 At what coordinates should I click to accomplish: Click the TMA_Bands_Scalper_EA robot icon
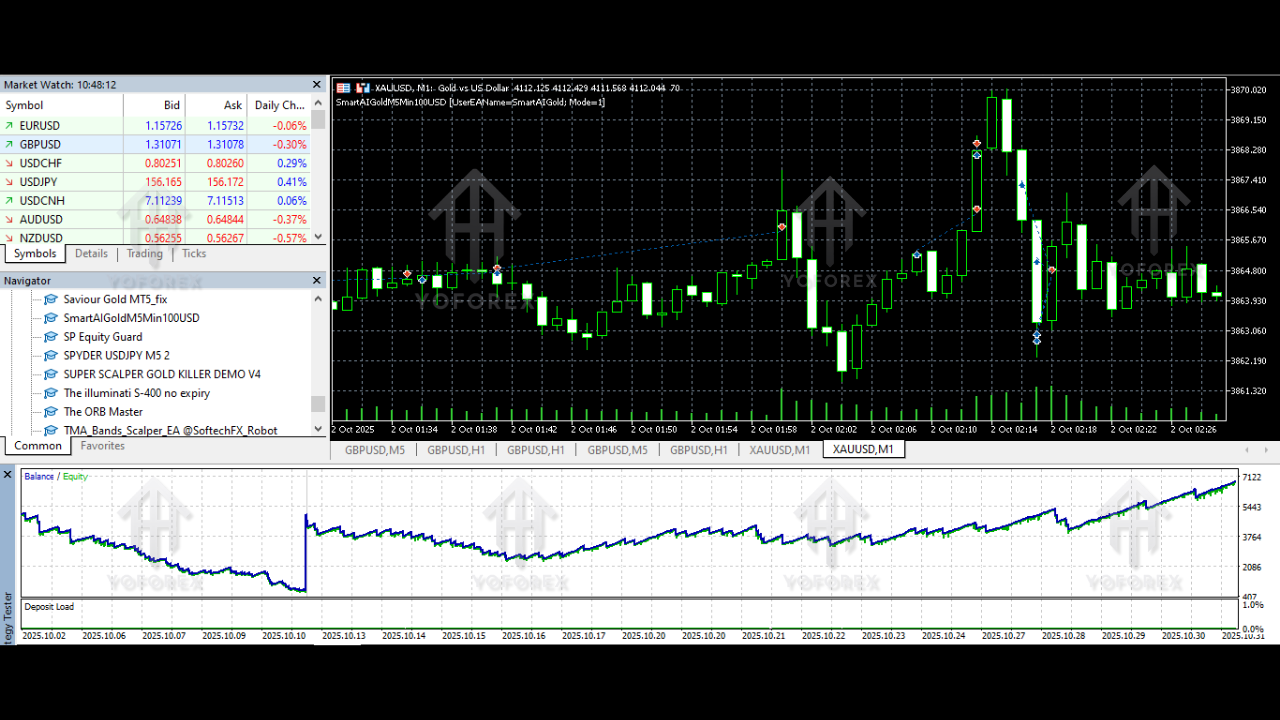[50, 430]
